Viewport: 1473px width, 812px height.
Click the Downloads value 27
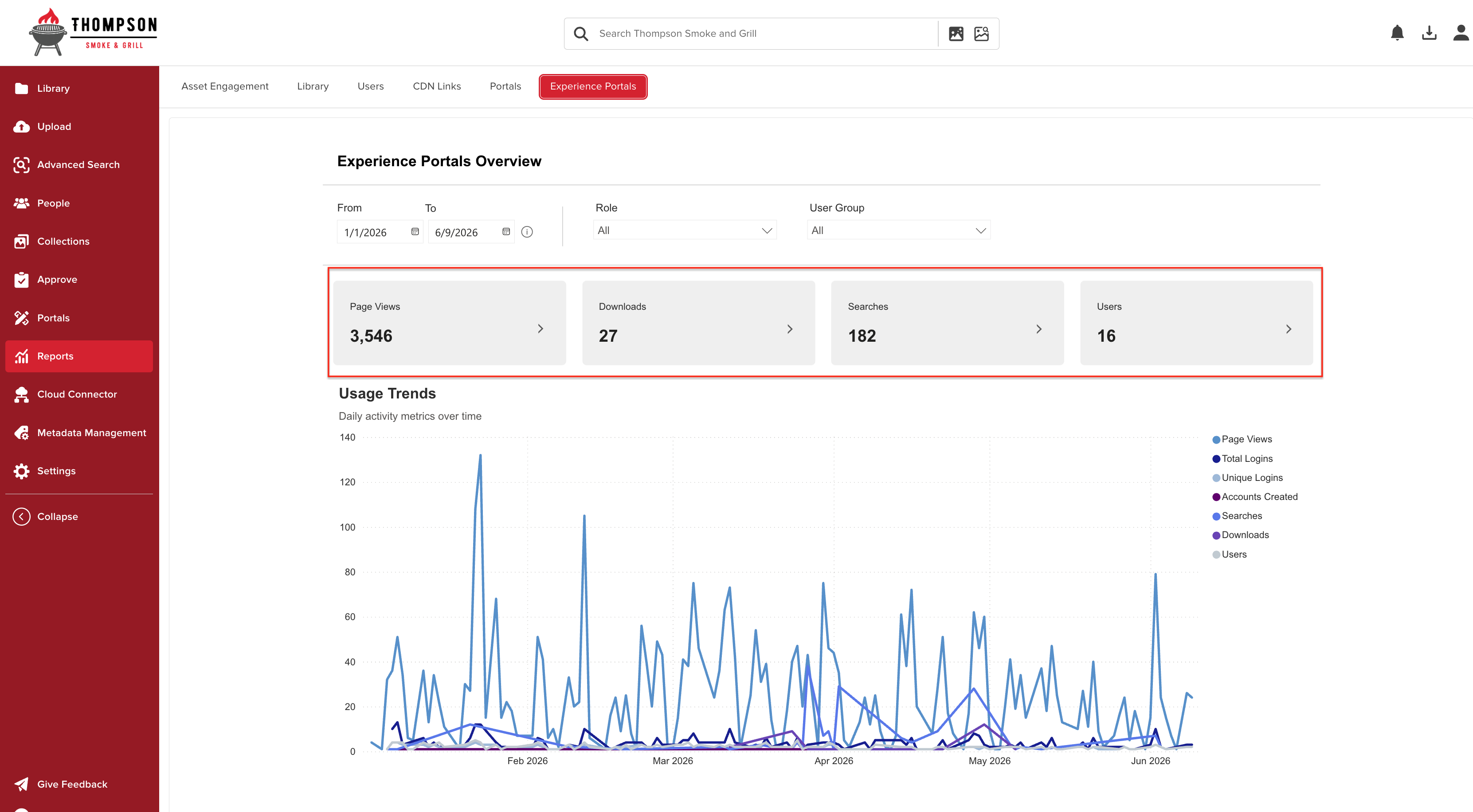pyautogui.click(x=608, y=336)
